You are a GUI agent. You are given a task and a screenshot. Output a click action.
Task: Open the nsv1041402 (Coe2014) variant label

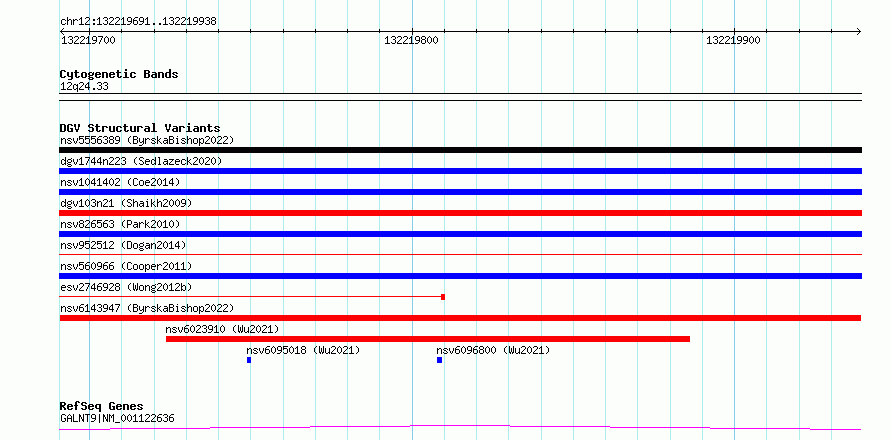click(120, 182)
